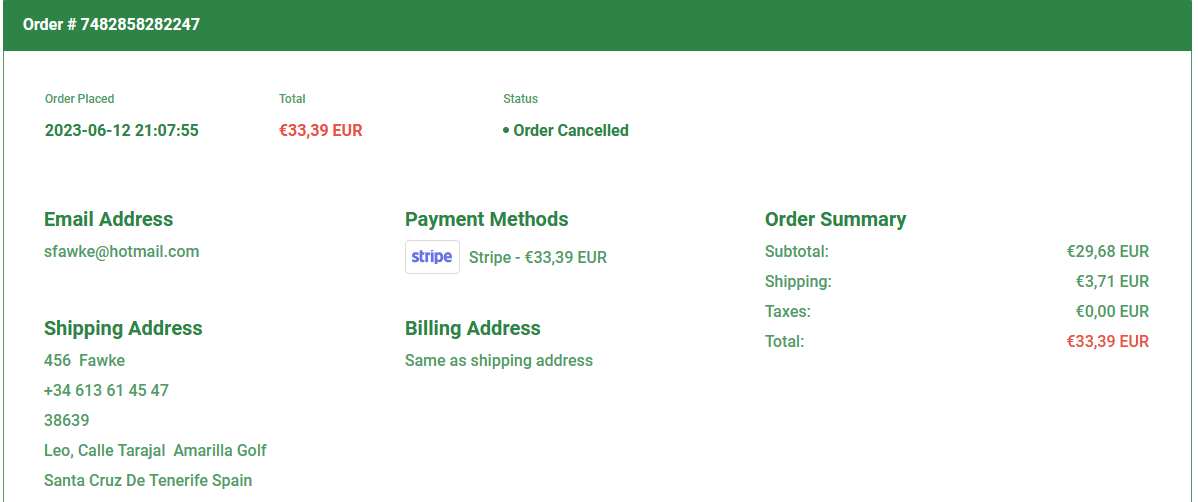Viewport: 1198px width, 502px height.
Task: Click the red Order Summary total amount
Action: tap(1107, 341)
